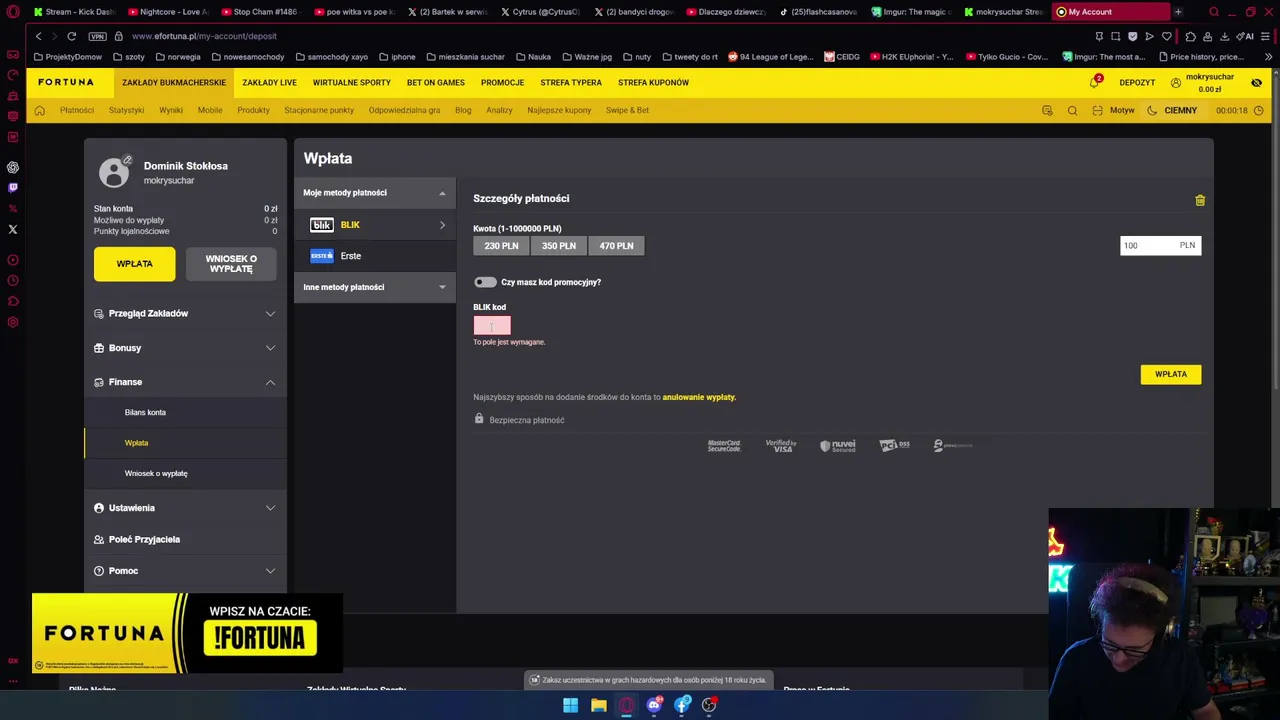Image resolution: width=1280 pixels, height=720 pixels.
Task: Collapse 'Moje metody płatności' list
Action: click(x=375, y=193)
